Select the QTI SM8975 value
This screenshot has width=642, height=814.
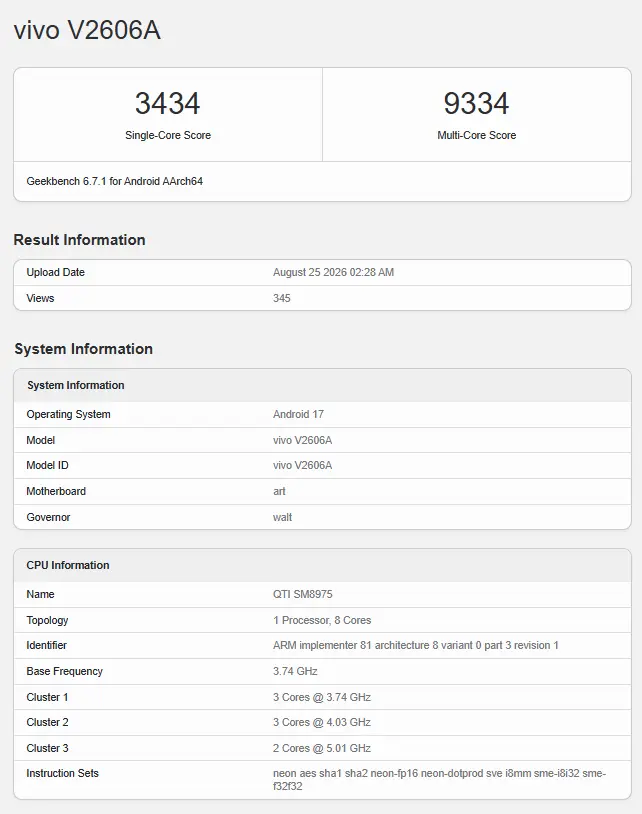[303, 594]
